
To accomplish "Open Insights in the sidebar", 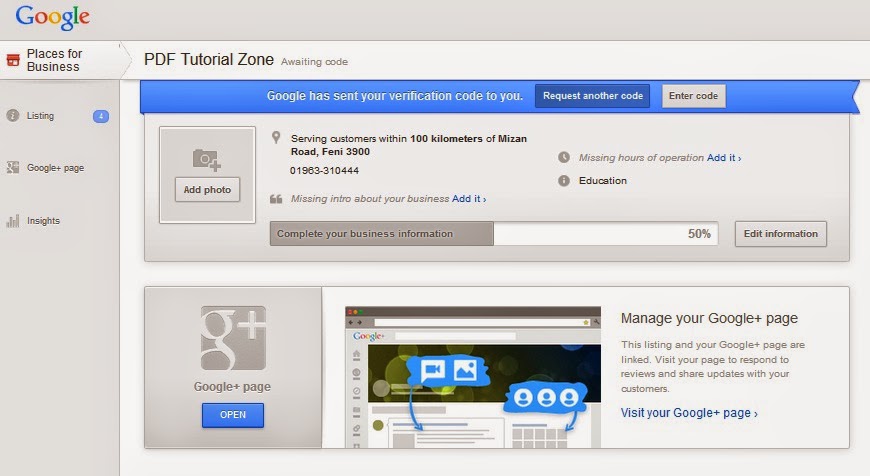I will (x=43, y=220).
